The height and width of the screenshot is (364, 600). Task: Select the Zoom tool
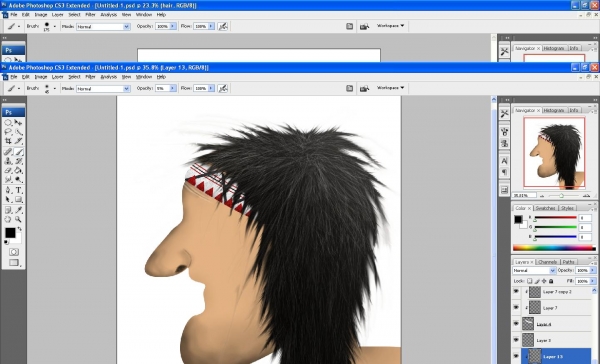[18, 219]
